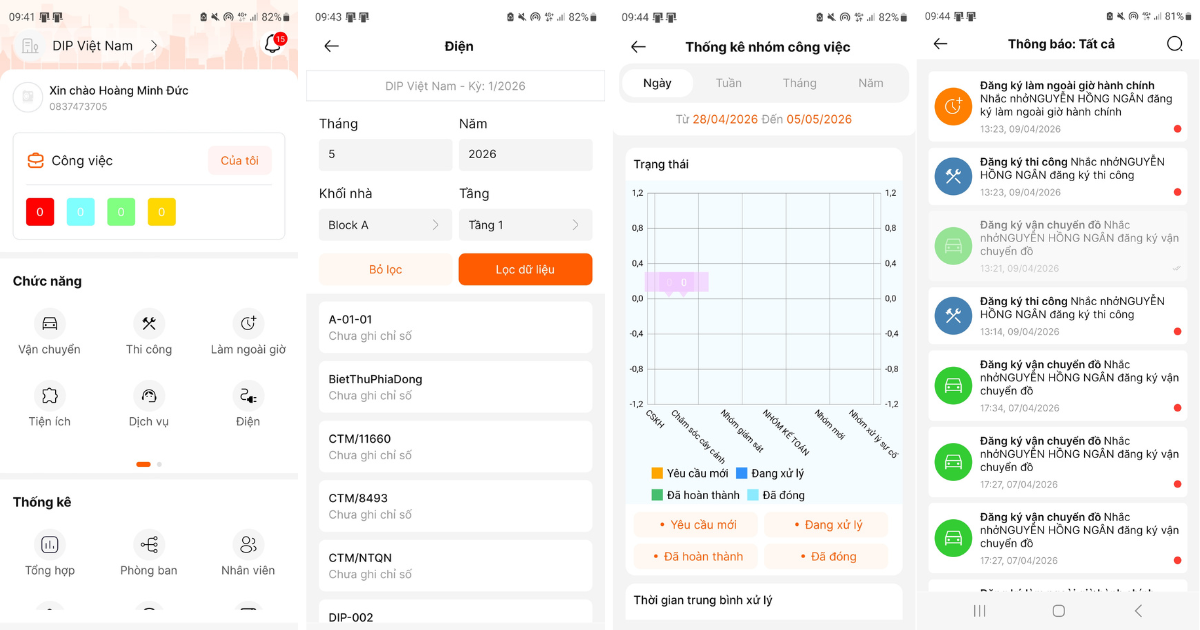Screen dimensions: 1200x630
Task: Open the Đăng ký vận chuyển đồ notification at 13:21
Action: click(x=1060, y=246)
